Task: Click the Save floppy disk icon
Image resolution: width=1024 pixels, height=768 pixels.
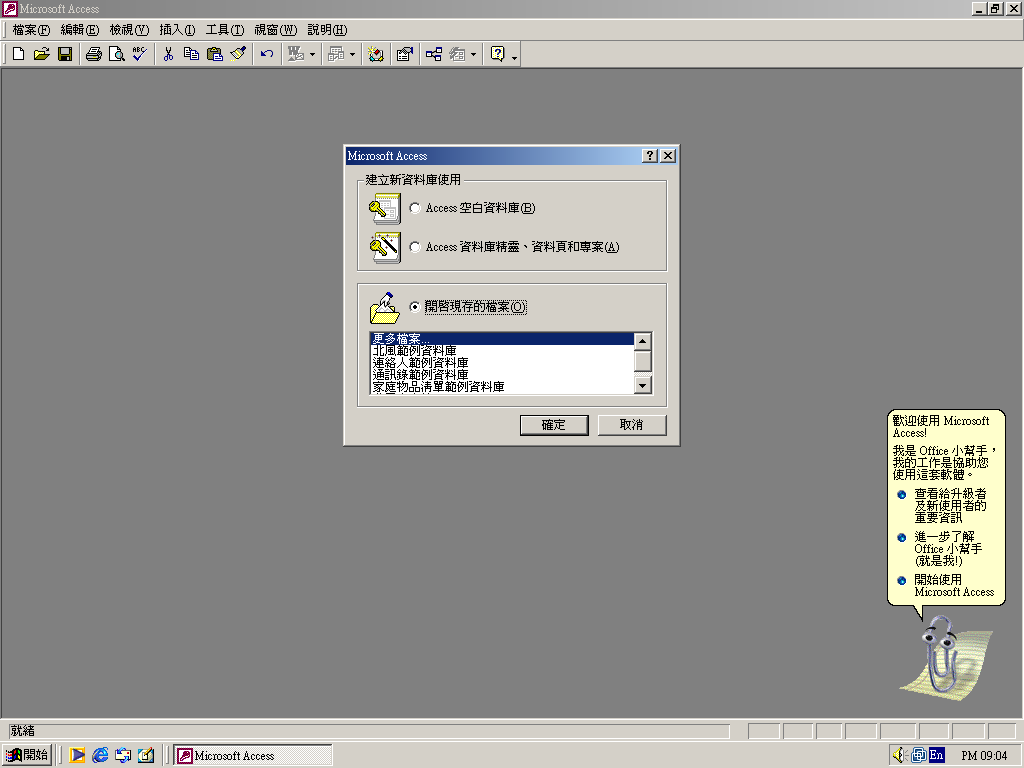Action: coord(65,54)
